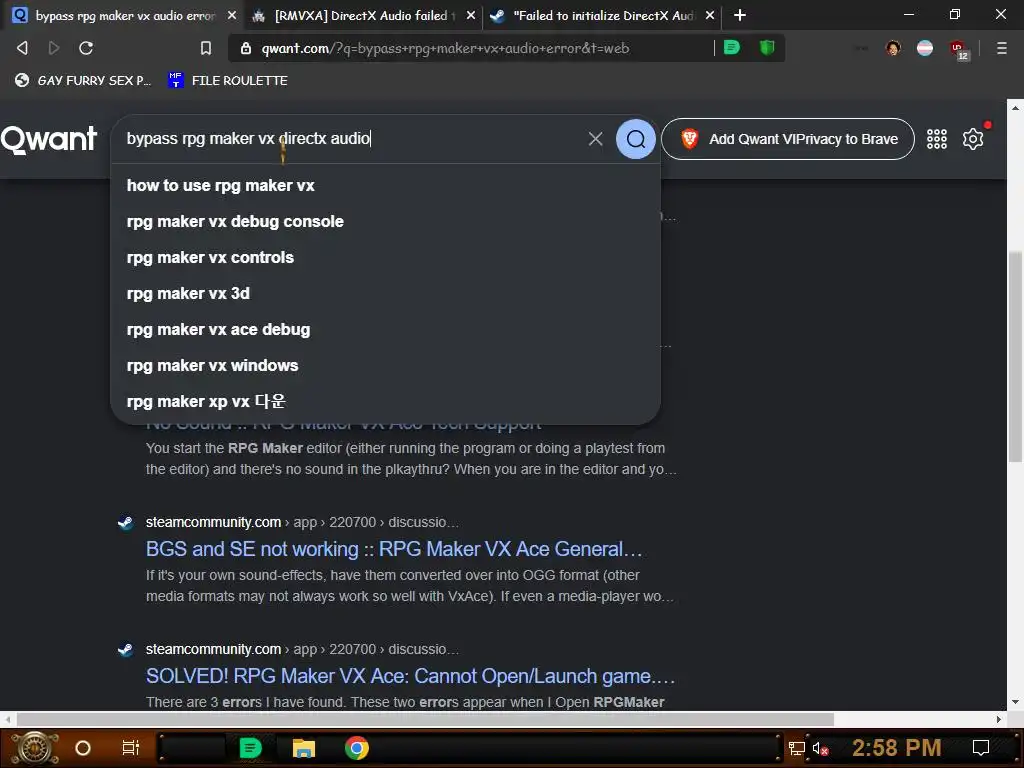Open the FILE ROULETTE bookmark
The height and width of the screenshot is (768, 1024).
click(228, 80)
